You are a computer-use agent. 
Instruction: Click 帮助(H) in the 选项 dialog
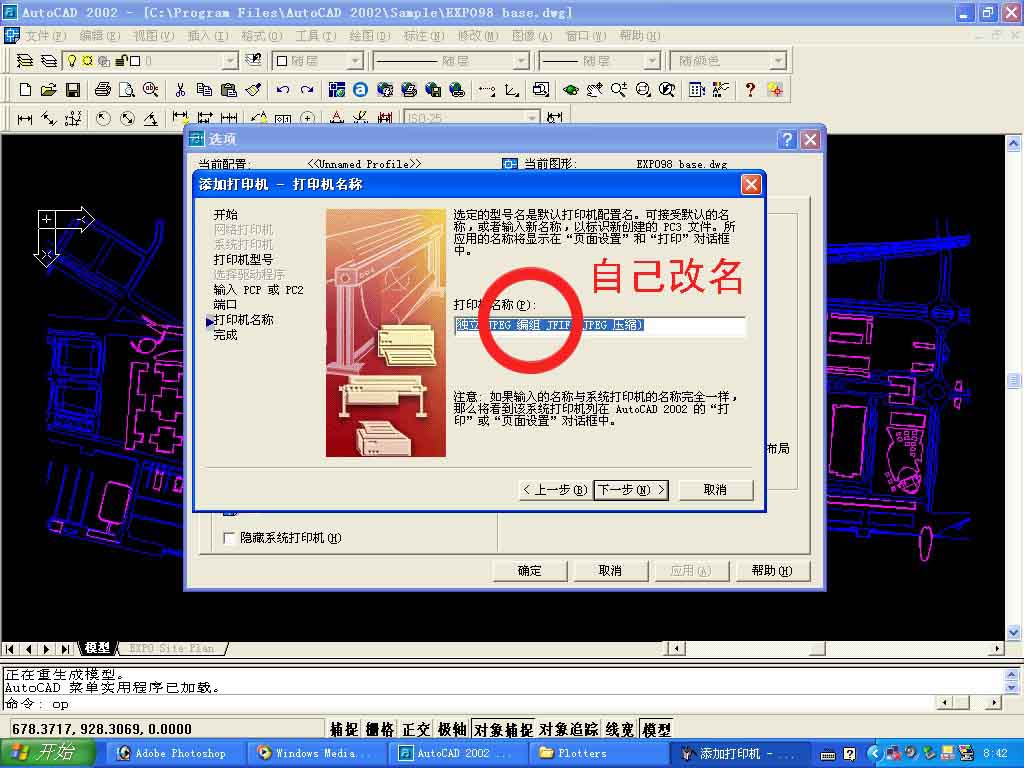coord(772,571)
